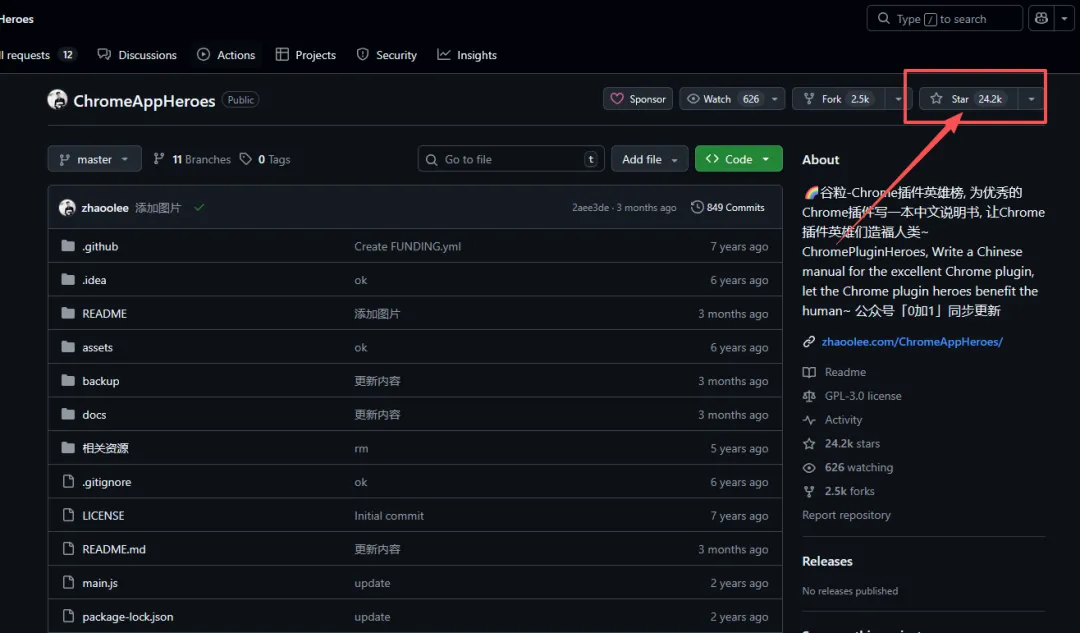Viewport: 1080px width, 633px height.
Task: Switch to the Actions tab
Action: pos(226,55)
